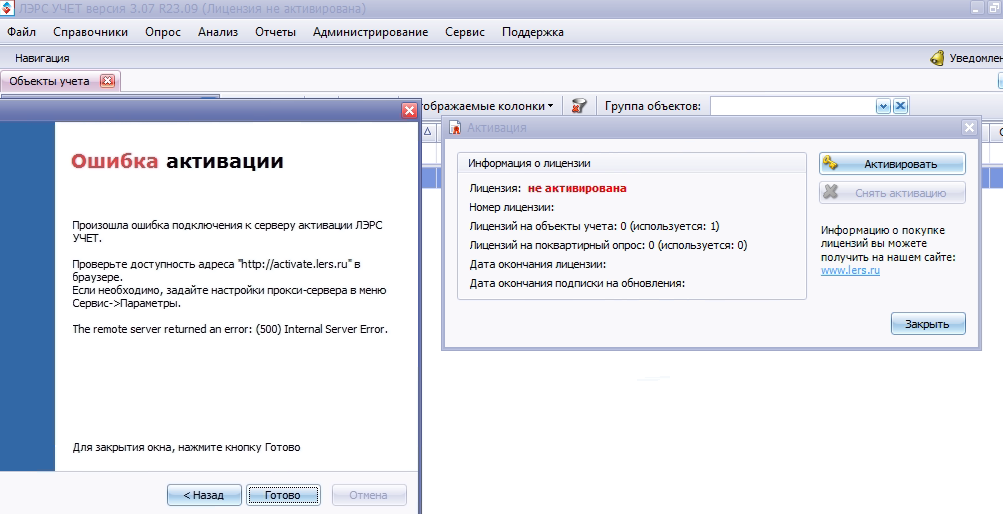Click the 'Ошибка активации' heading
This screenshot has width=1003, height=514.
click(x=177, y=161)
